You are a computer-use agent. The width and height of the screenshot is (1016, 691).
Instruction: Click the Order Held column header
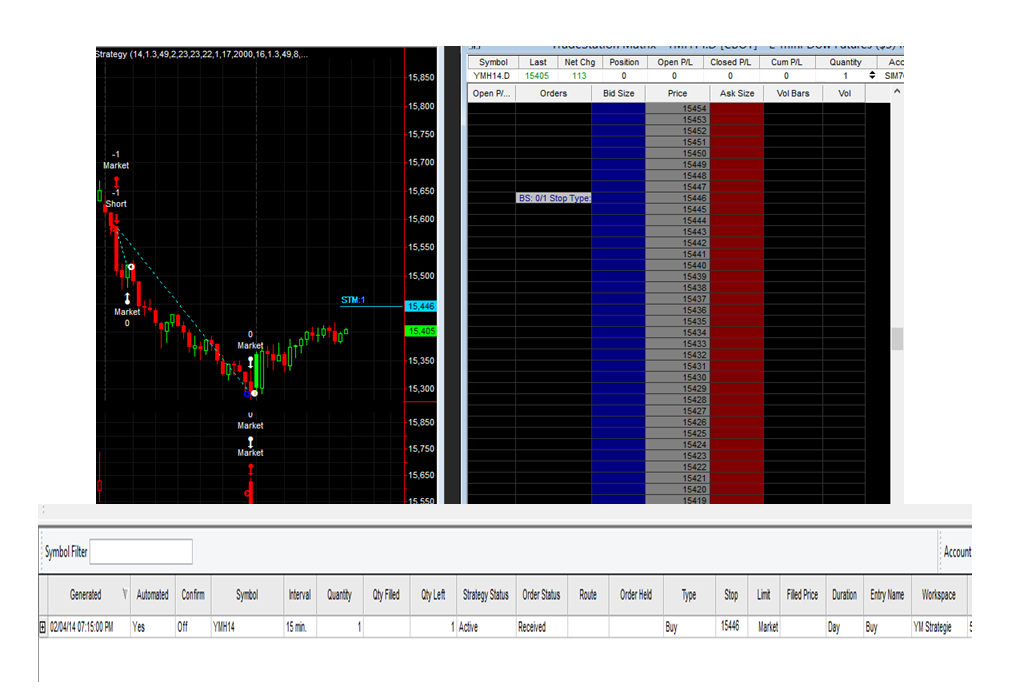tap(636, 595)
